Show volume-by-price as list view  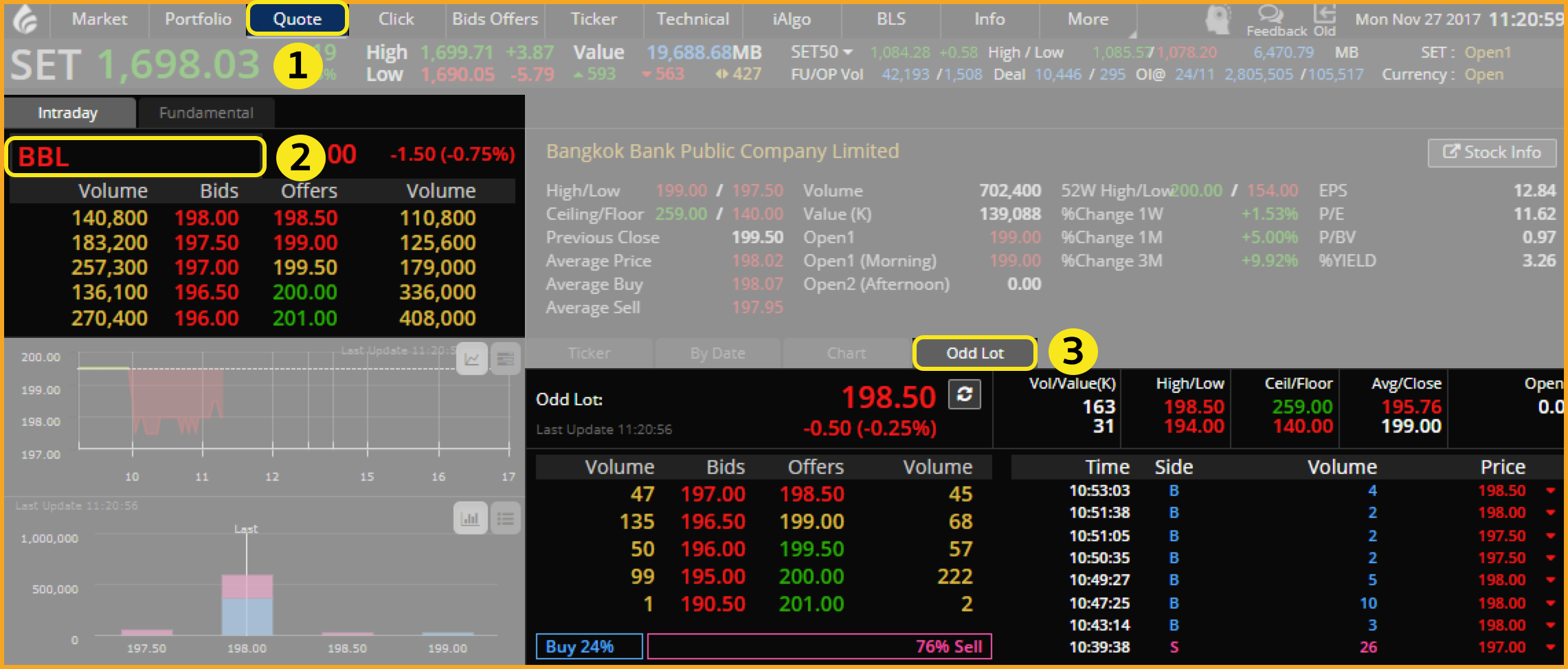point(506,518)
